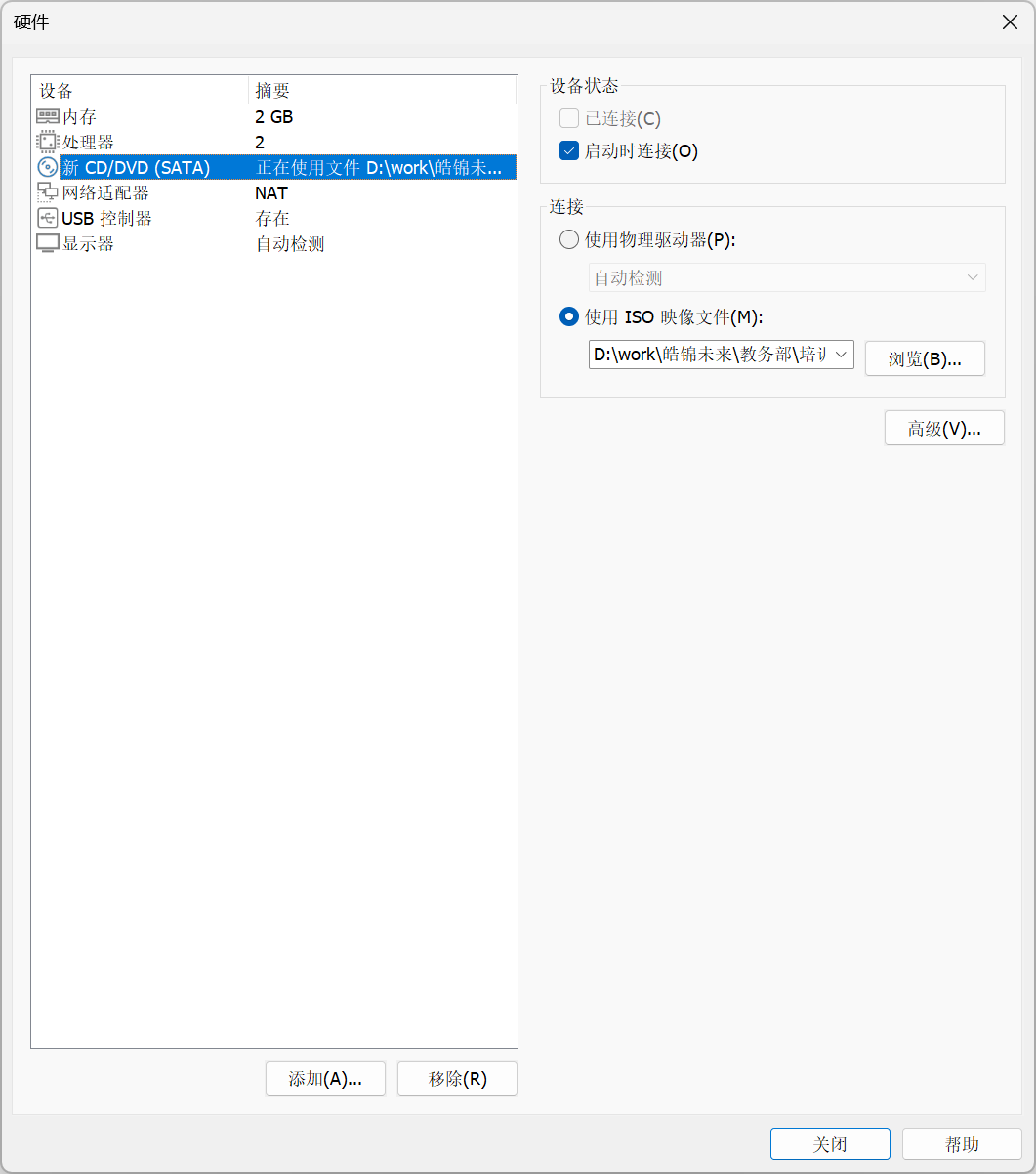Click the USB controller icon

tap(47, 219)
